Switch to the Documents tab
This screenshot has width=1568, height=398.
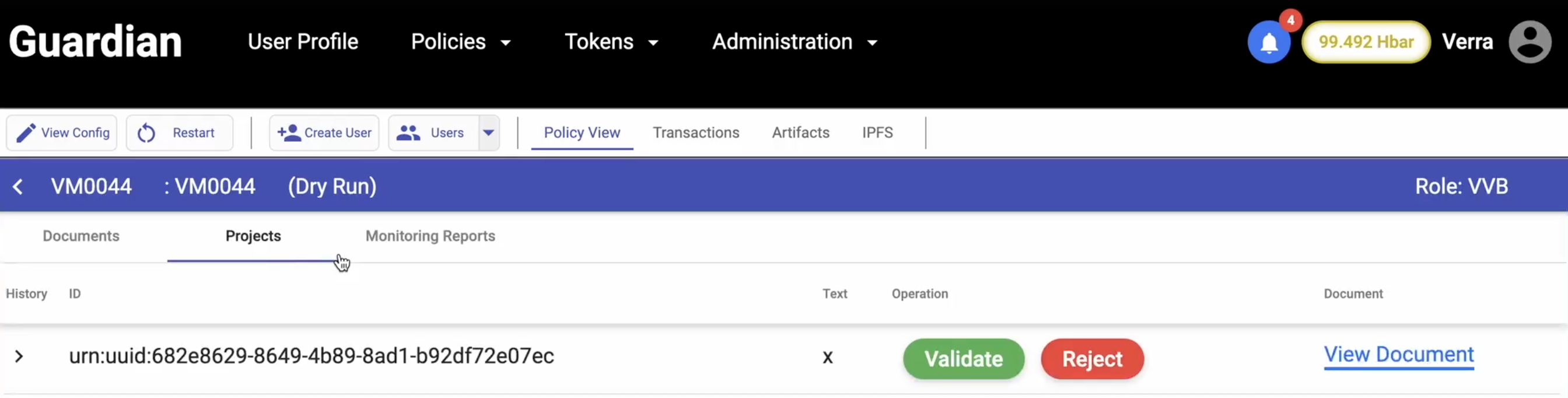tap(81, 236)
